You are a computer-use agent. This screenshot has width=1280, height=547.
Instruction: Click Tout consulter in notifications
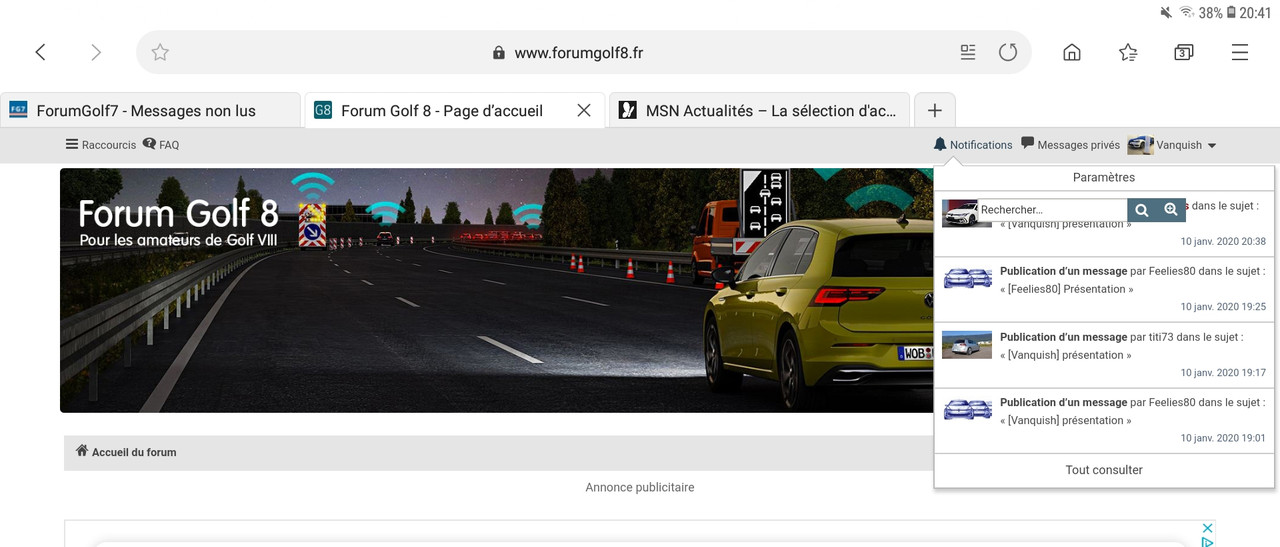1104,470
